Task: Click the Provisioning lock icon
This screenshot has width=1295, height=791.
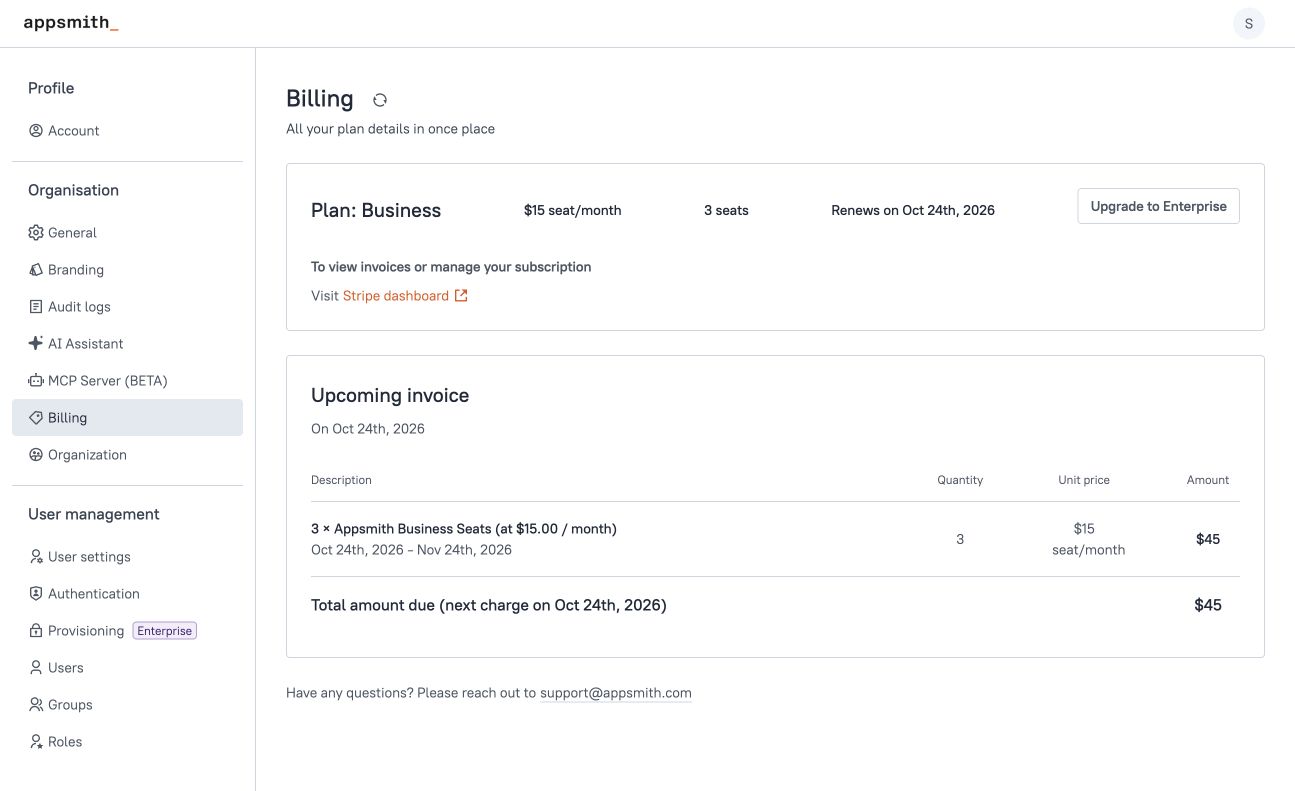Action: coord(36,631)
